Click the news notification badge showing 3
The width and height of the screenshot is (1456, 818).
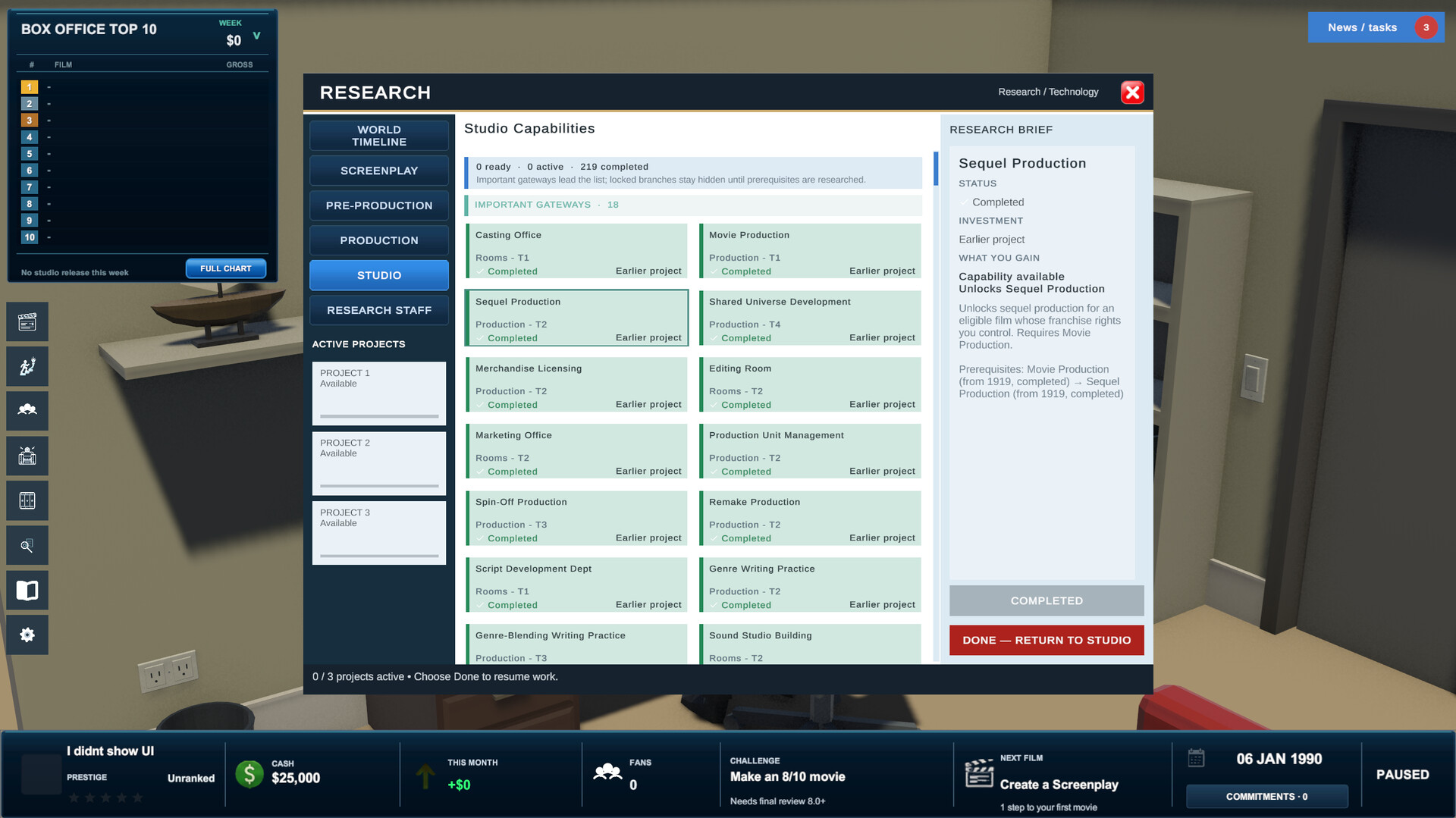[1426, 27]
